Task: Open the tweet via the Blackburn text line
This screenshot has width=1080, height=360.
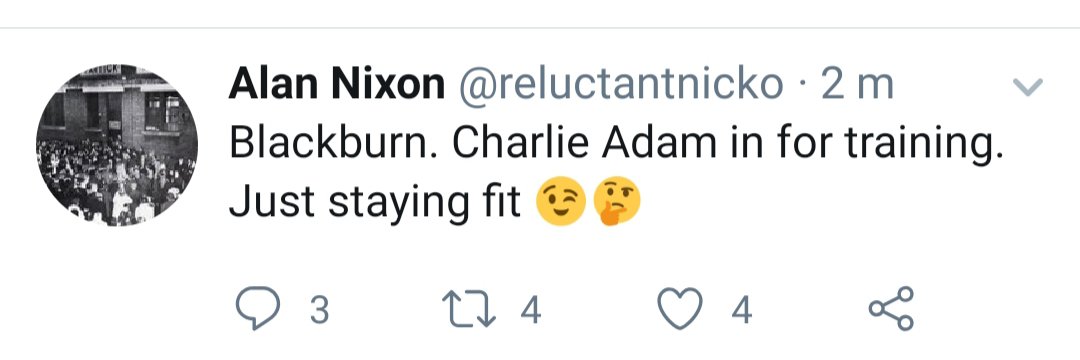Action: coord(616,144)
